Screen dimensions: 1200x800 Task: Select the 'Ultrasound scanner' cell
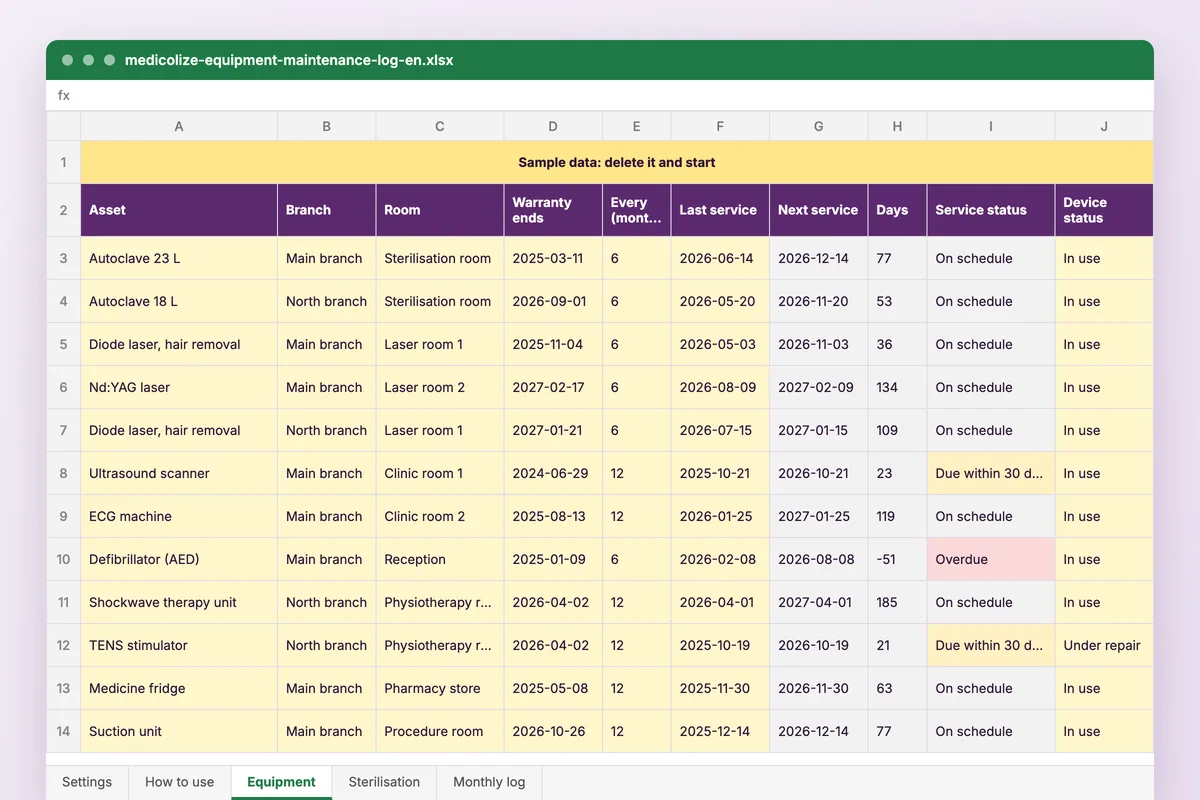point(179,473)
